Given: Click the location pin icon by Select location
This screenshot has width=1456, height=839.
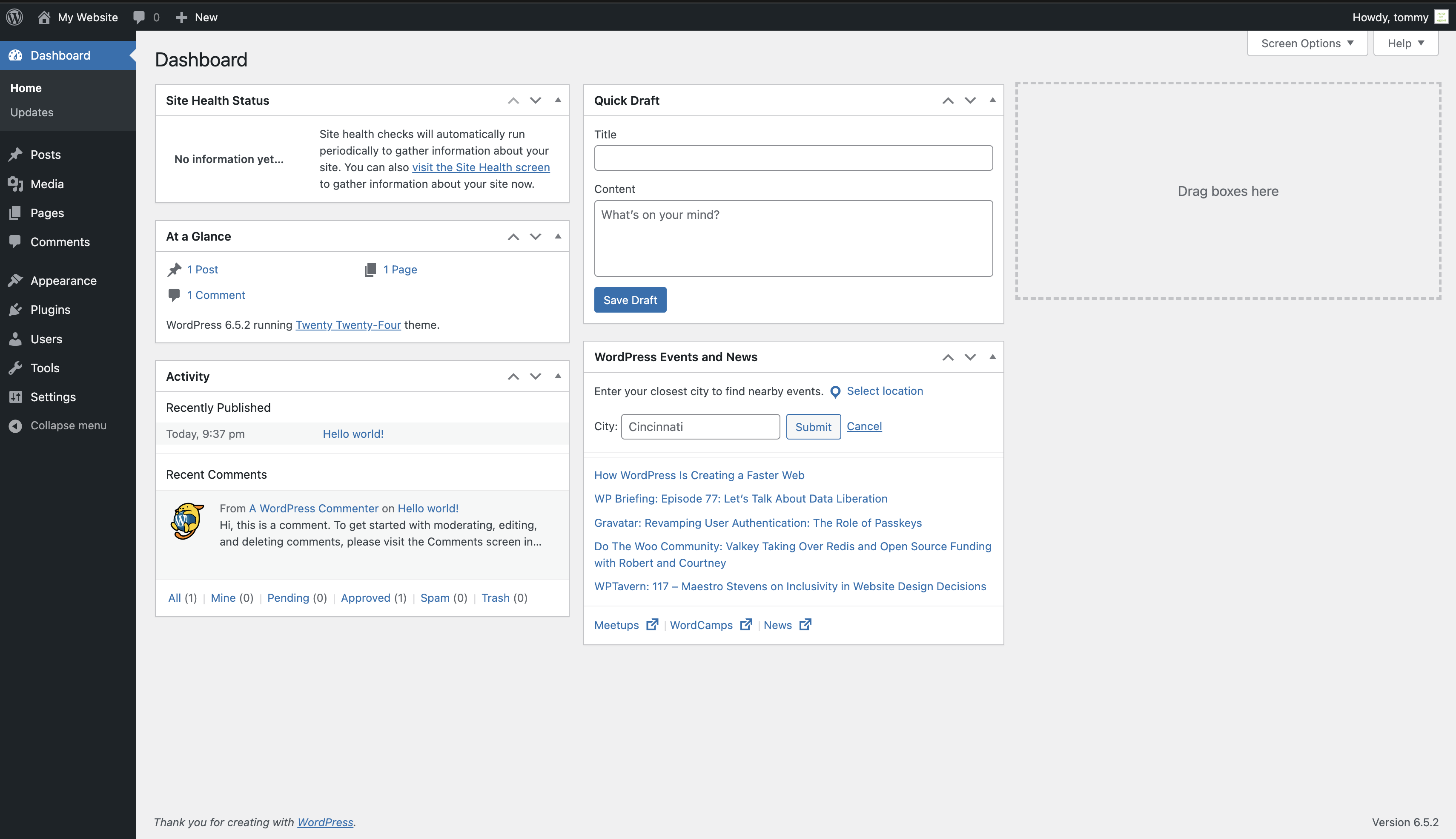Looking at the screenshot, I should click(x=835, y=392).
